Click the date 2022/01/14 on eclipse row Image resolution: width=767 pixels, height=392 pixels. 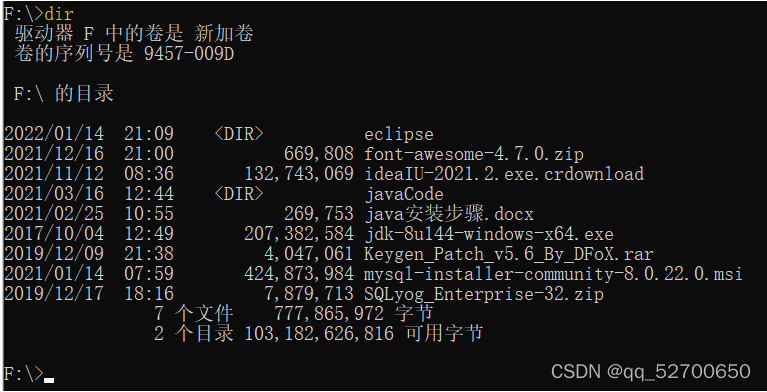point(54,134)
